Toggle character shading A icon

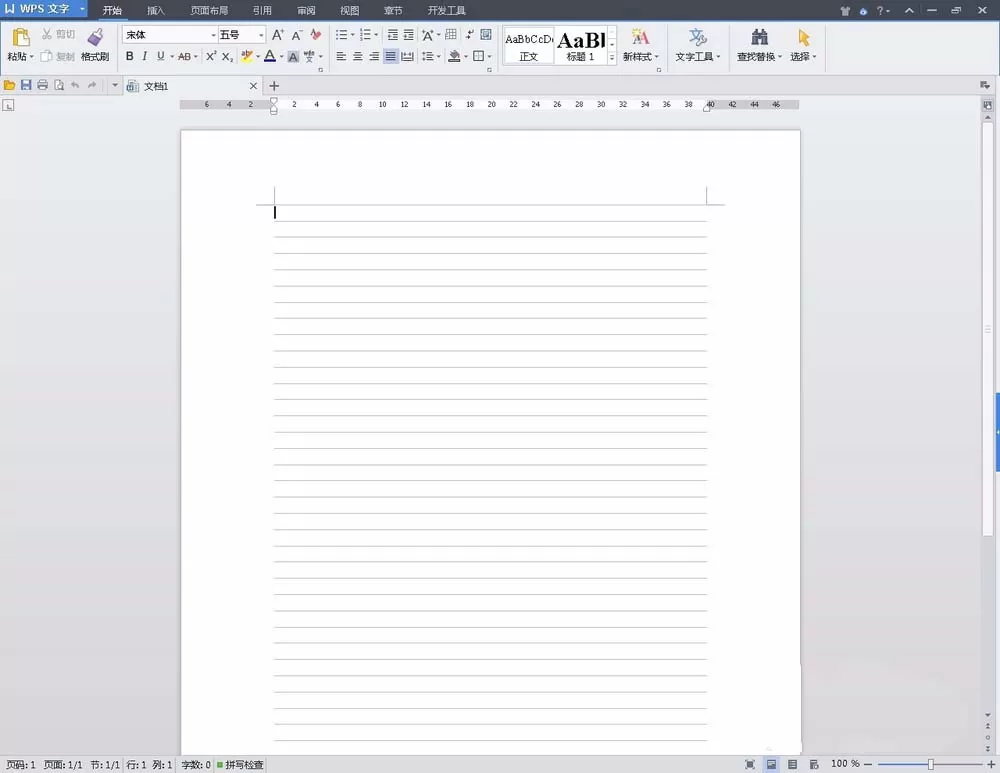click(293, 57)
